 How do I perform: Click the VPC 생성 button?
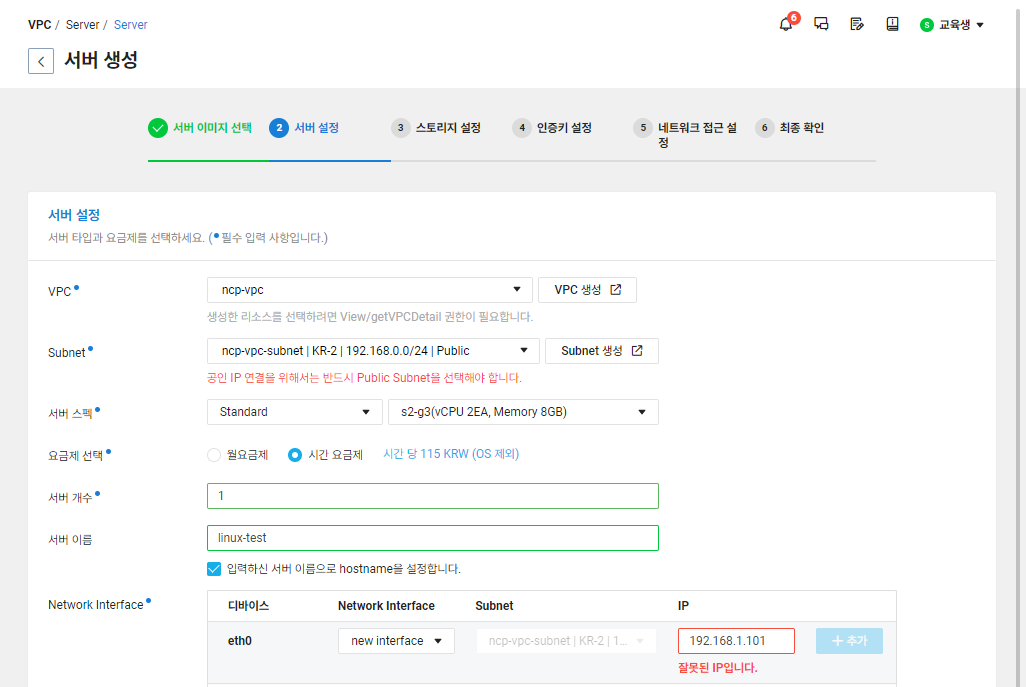point(587,290)
